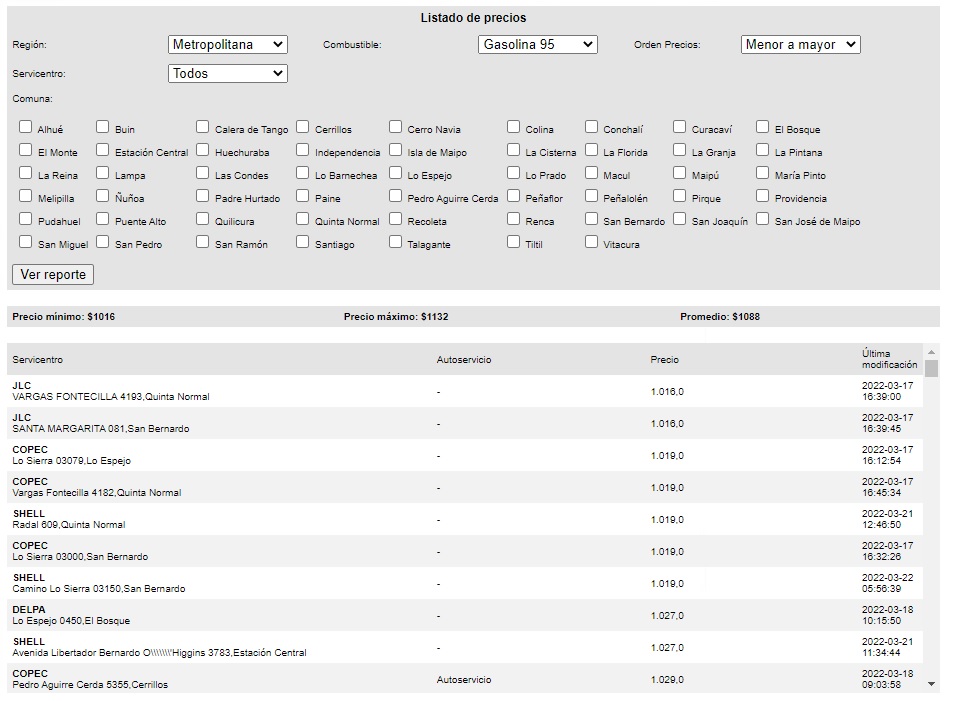This screenshot has width=954, height=701.
Task: Check the Providencia comuna checkbox
Action: tap(763, 197)
